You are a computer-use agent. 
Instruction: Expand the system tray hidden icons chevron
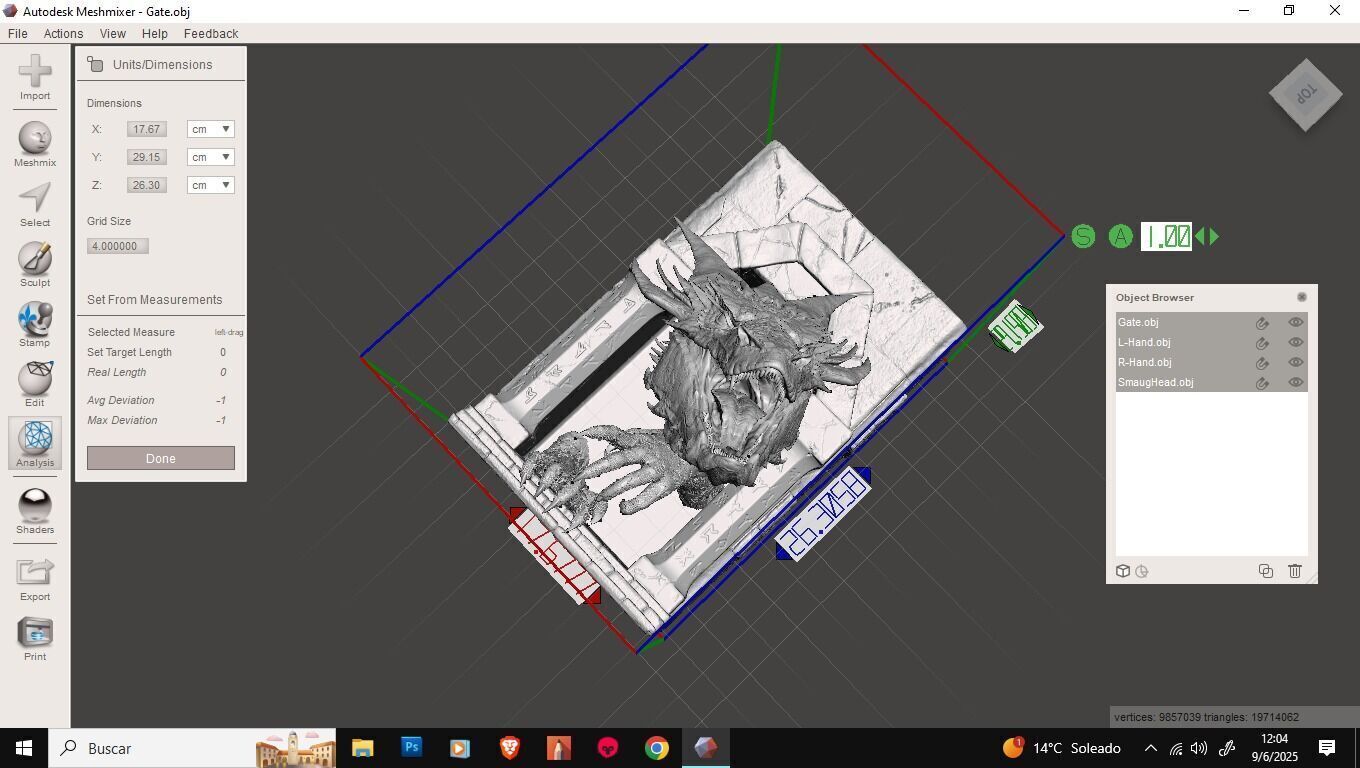point(1150,748)
